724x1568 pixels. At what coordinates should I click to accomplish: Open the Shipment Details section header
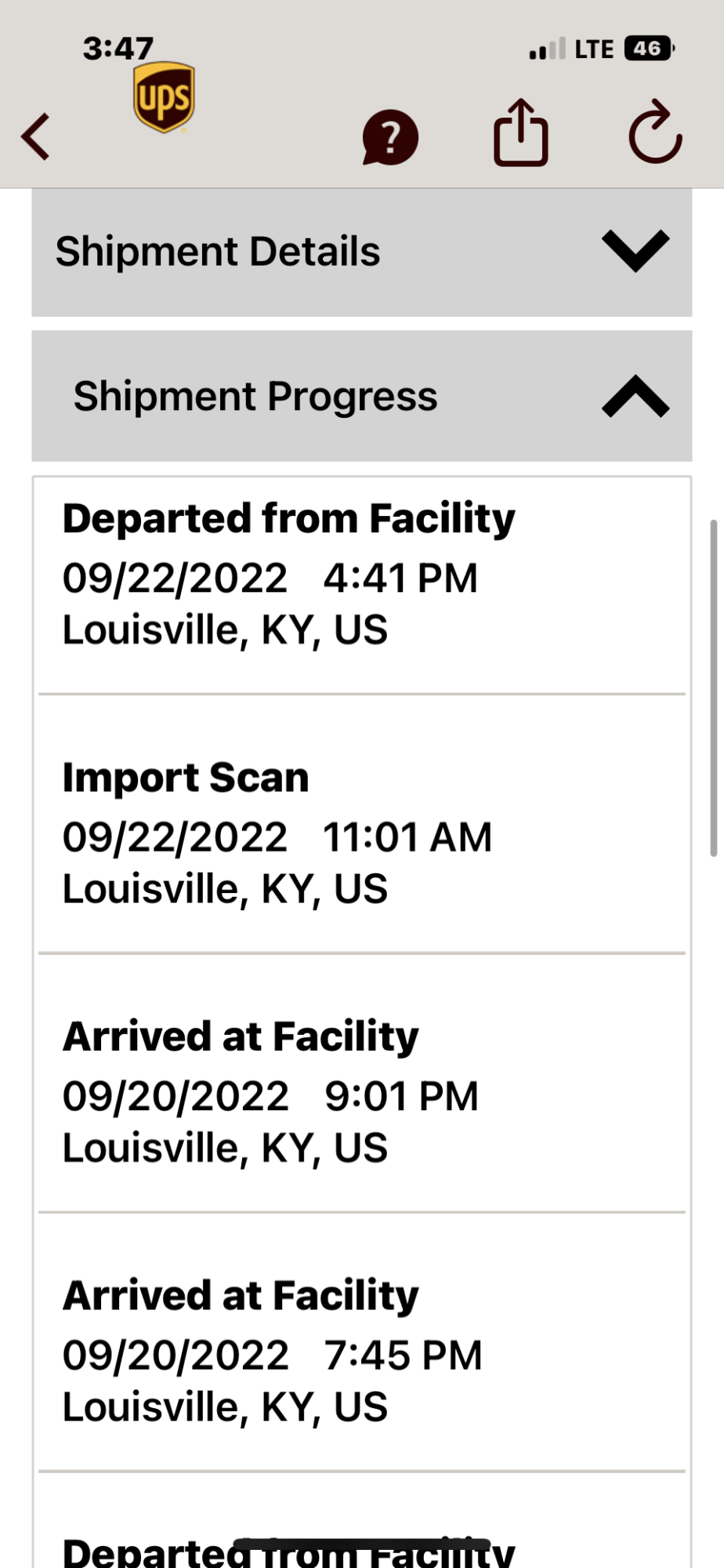click(218, 252)
